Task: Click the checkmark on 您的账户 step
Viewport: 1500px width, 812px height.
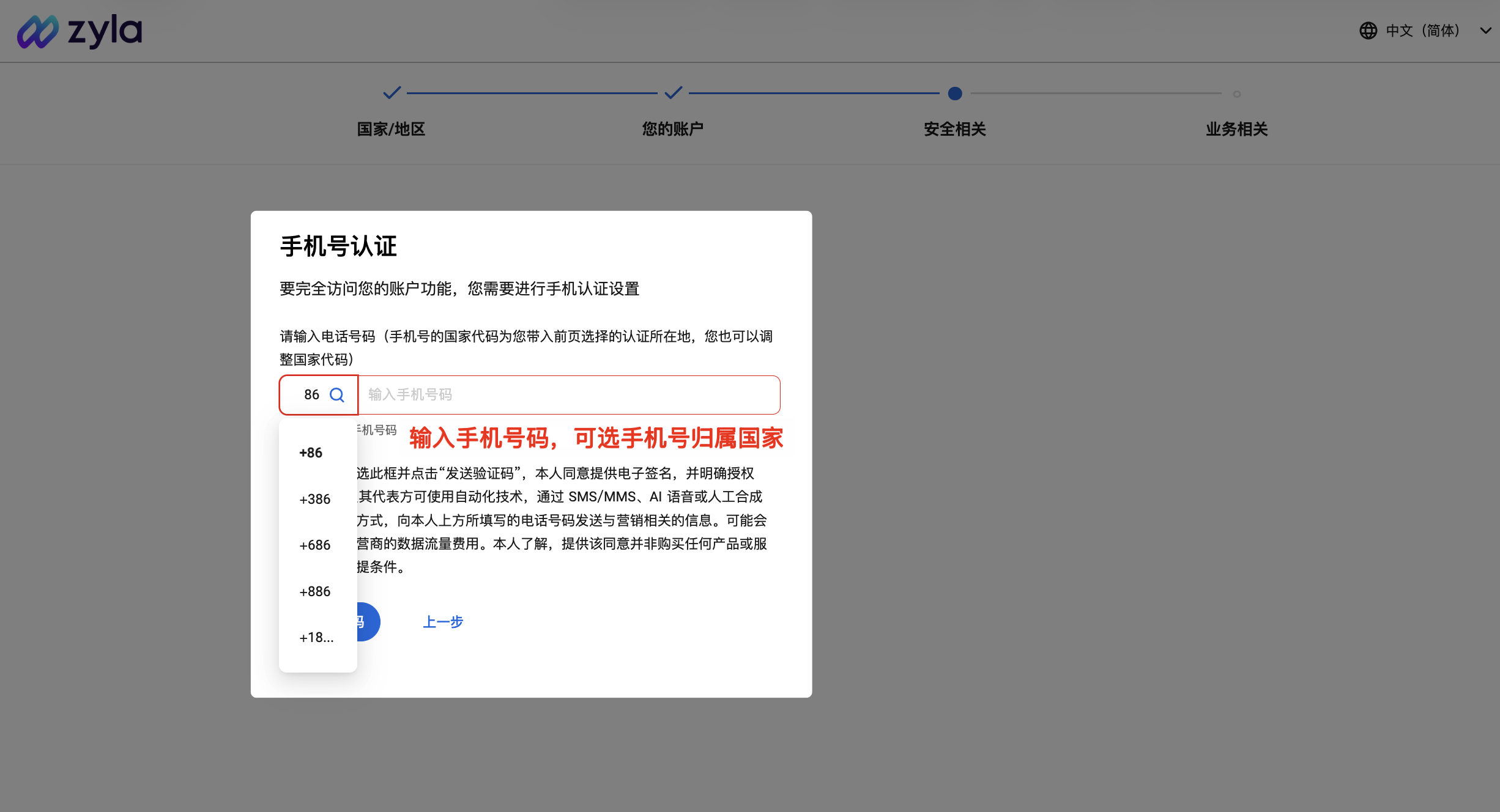Action: [673, 93]
